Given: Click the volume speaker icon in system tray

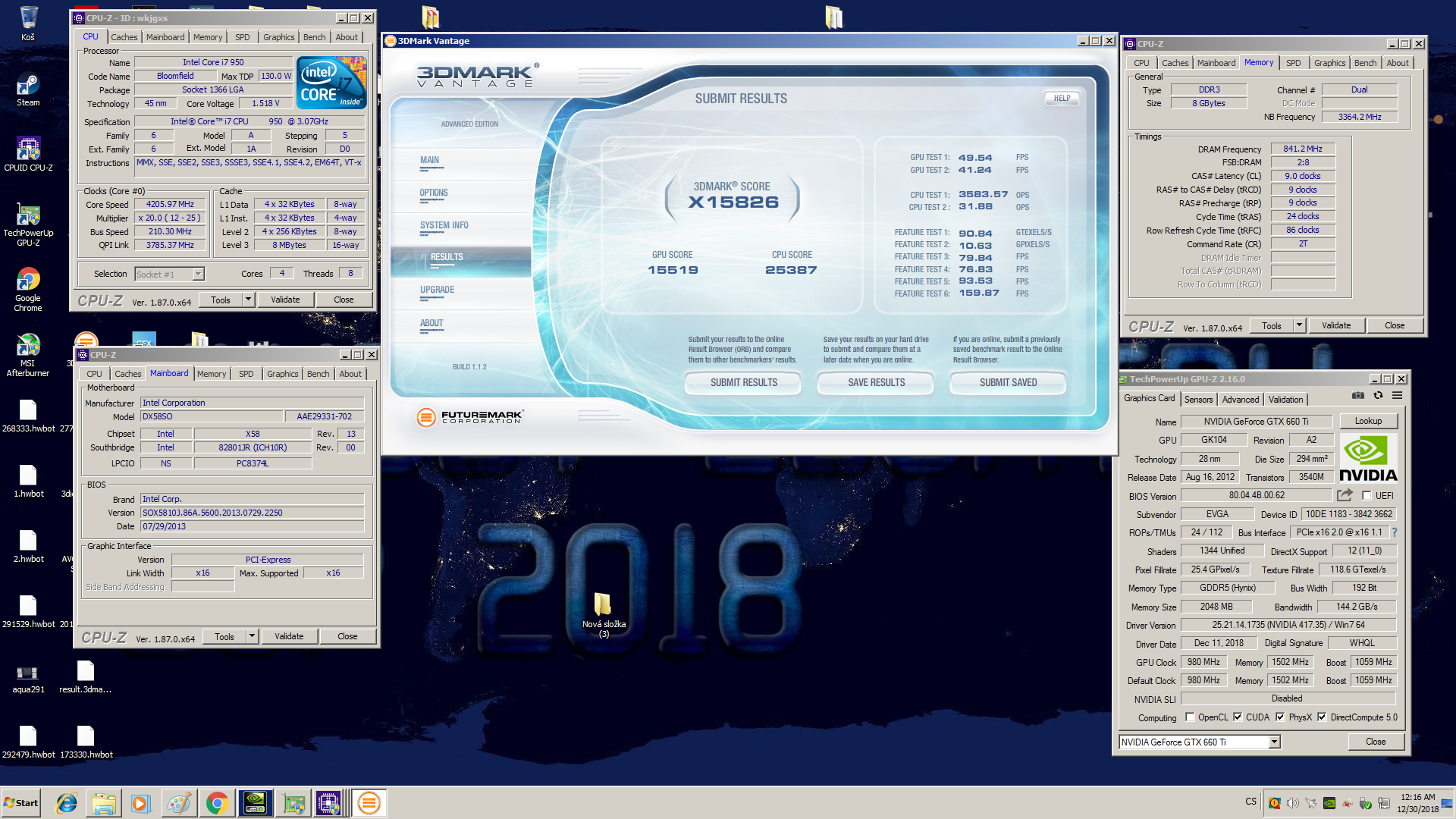Looking at the screenshot, I should (x=1292, y=803).
